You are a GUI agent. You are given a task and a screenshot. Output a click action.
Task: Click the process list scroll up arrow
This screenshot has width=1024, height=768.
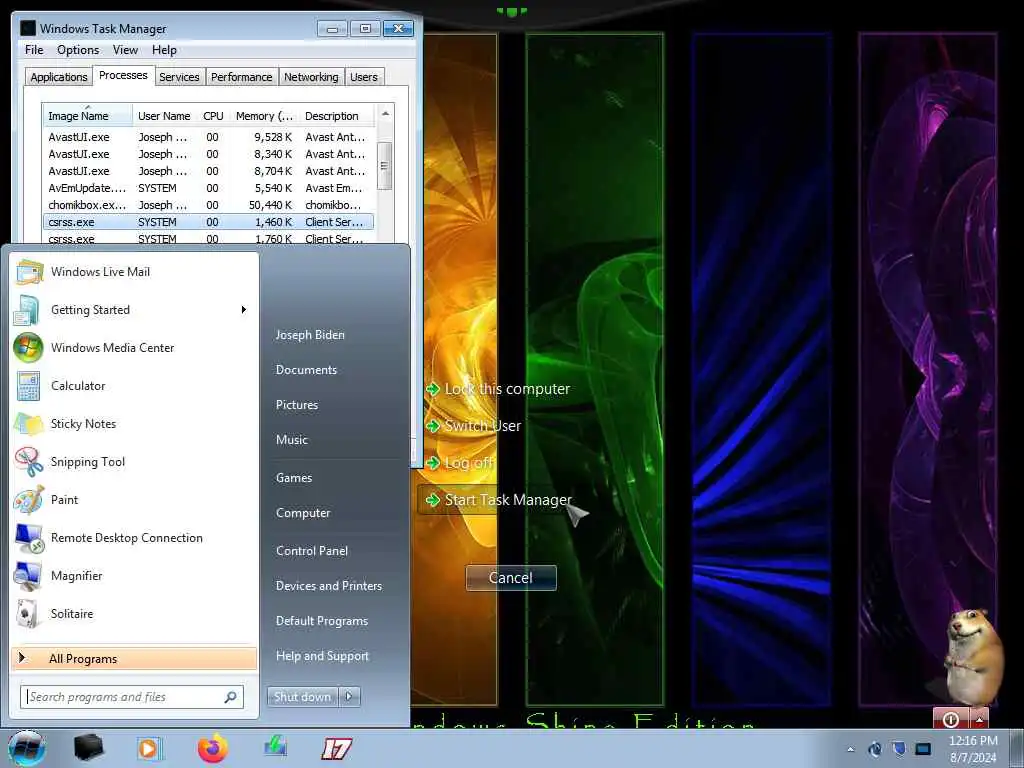[x=385, y=114]
